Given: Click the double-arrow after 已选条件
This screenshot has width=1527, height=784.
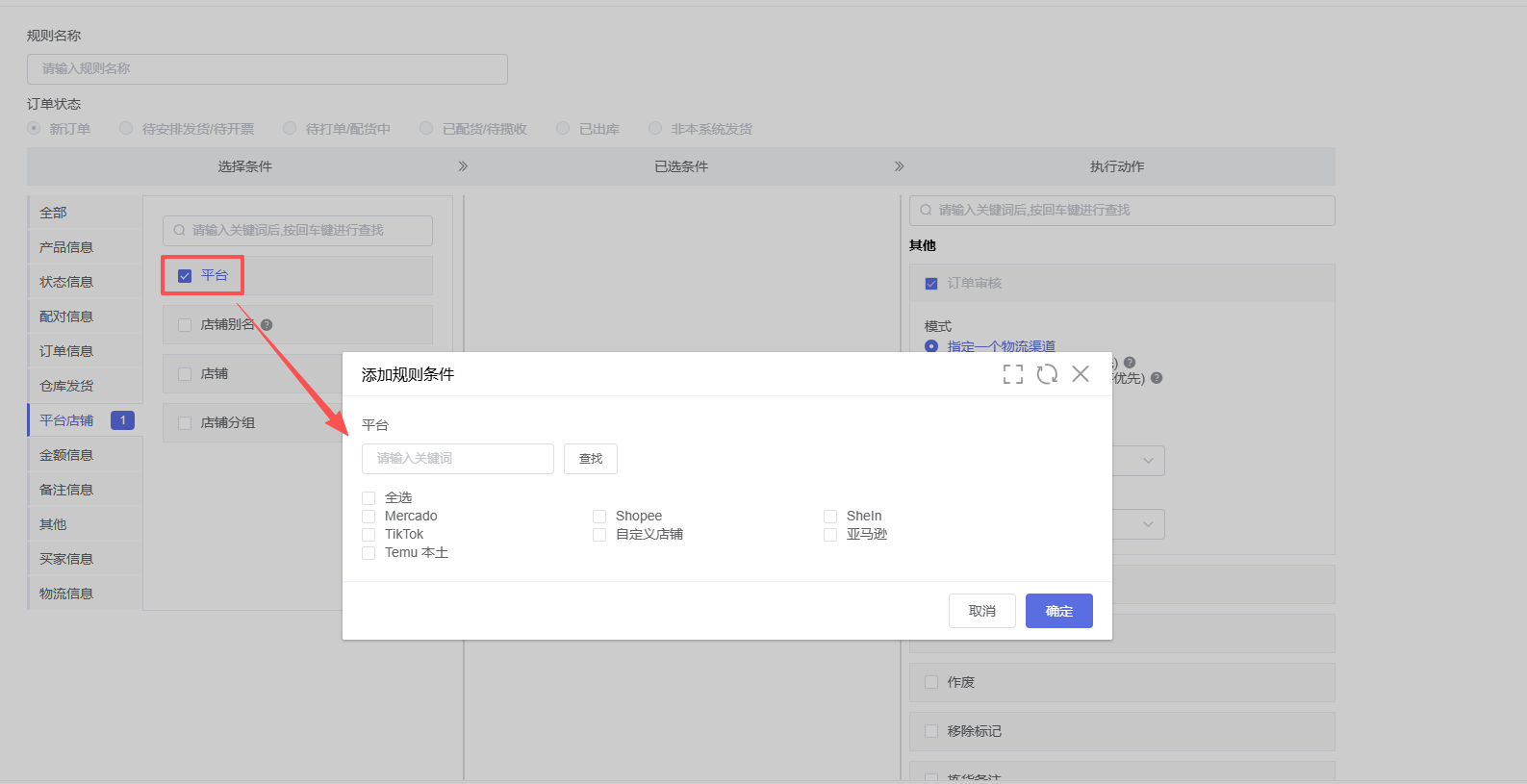Looking at the screenshot, I should click(x=900, y=166).
